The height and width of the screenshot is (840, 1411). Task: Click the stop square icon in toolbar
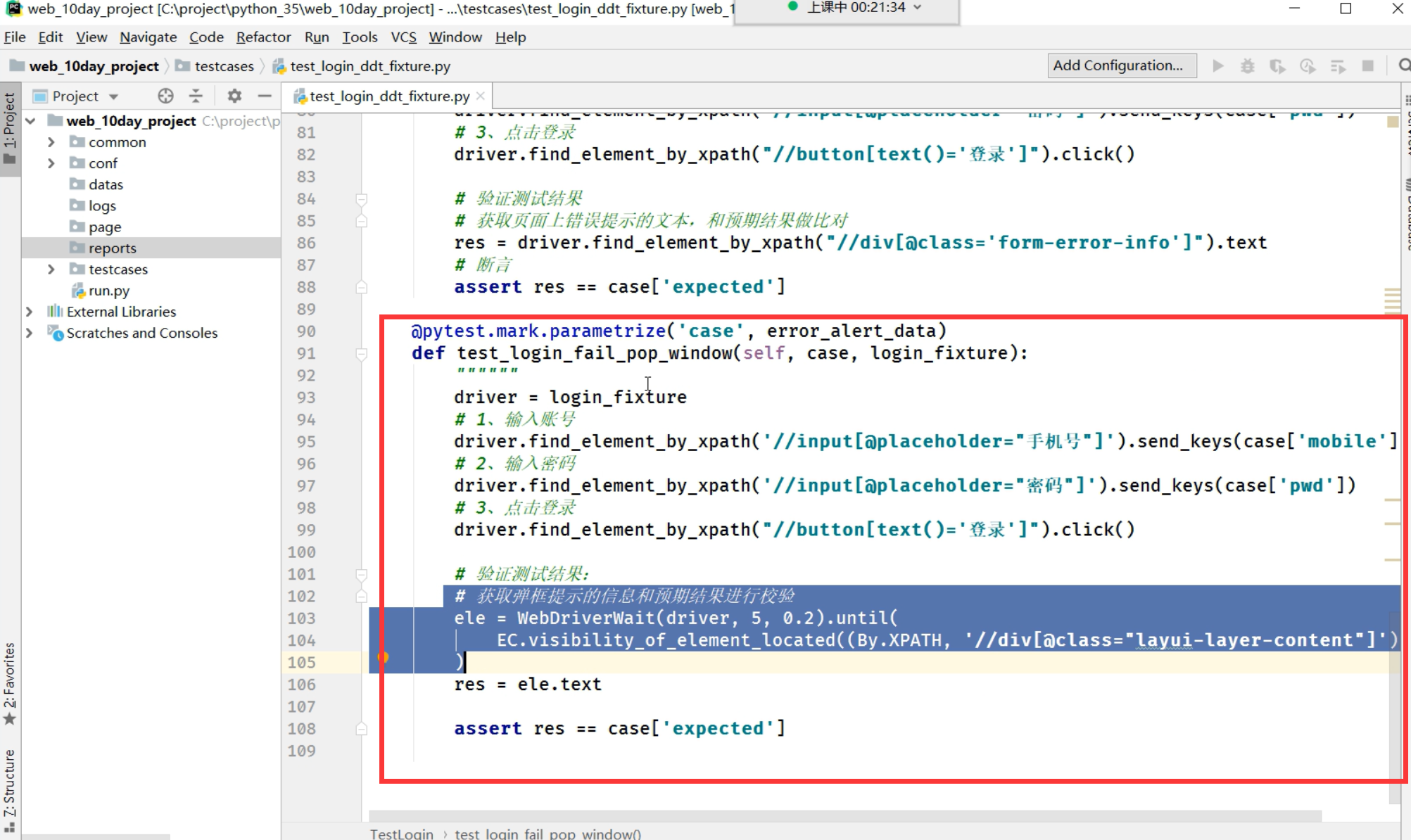click(x=1367, y=66)
